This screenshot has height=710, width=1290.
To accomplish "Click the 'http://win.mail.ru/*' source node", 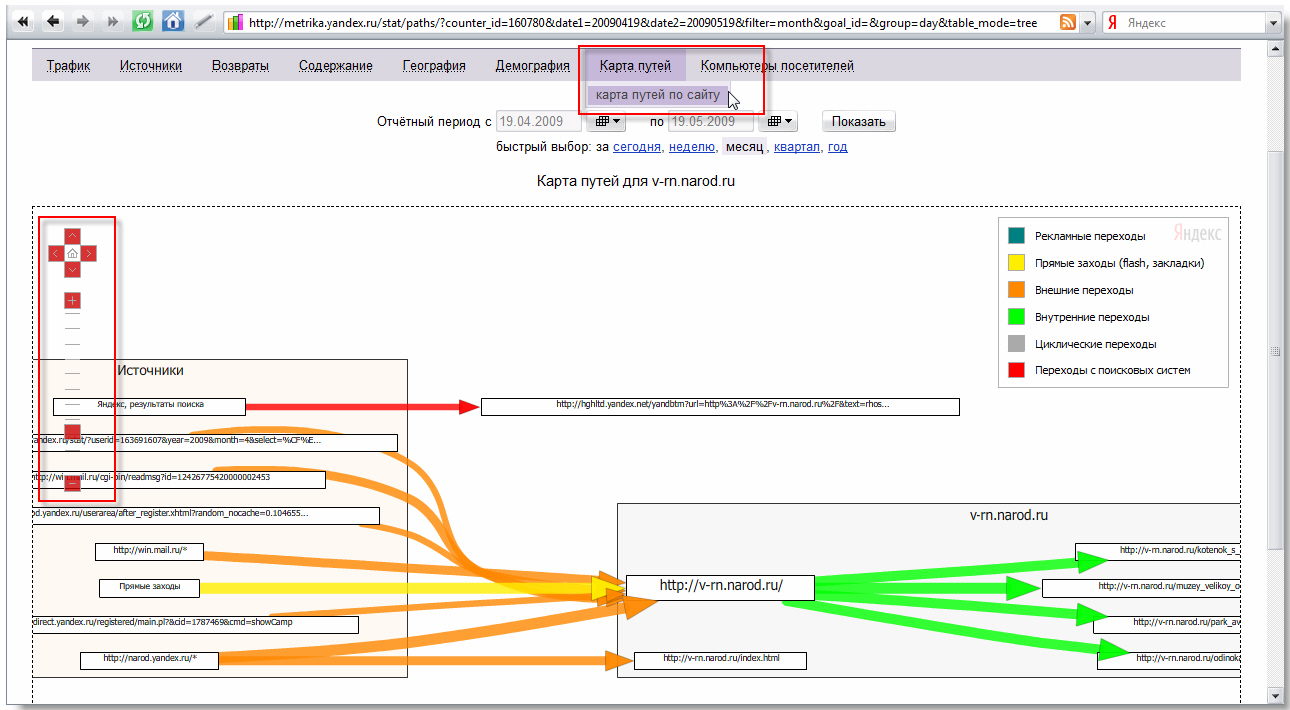I will click(149, 551).
